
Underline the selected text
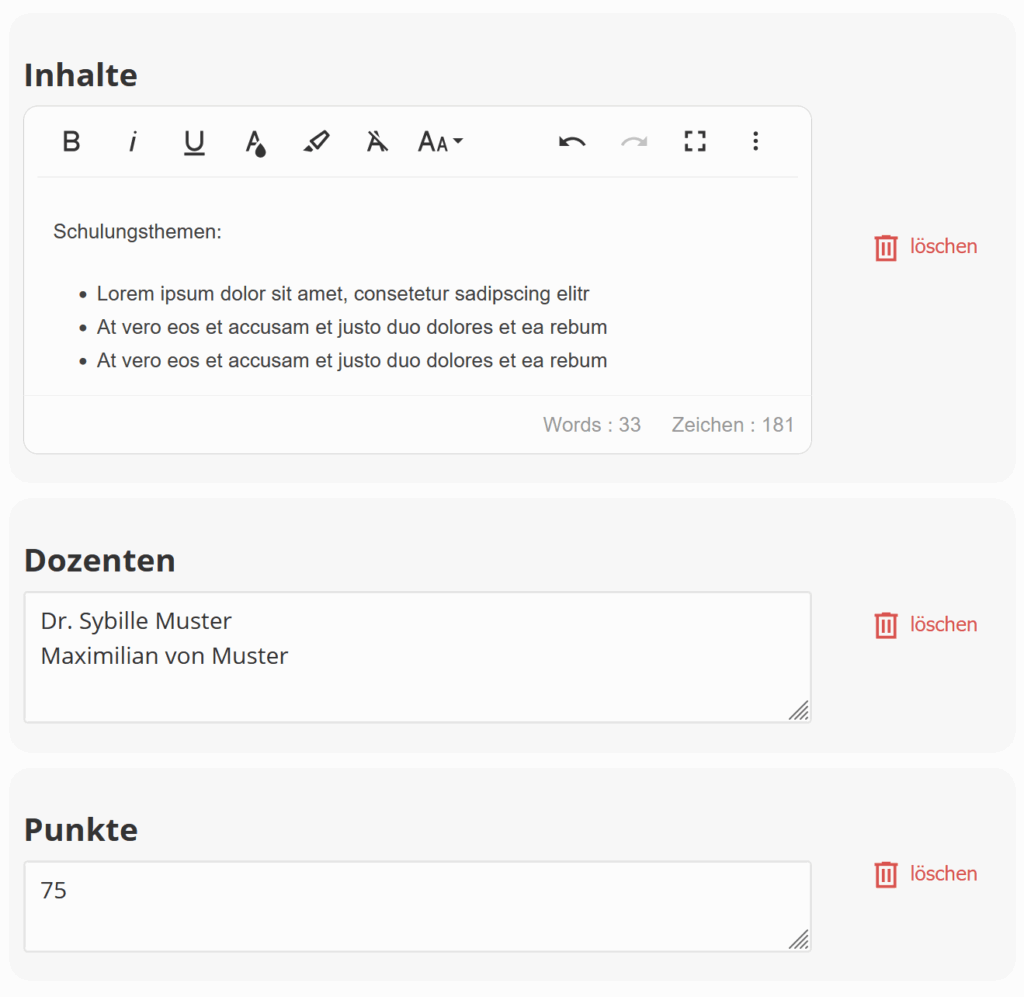pyautogui.click(x=194, y=142)
